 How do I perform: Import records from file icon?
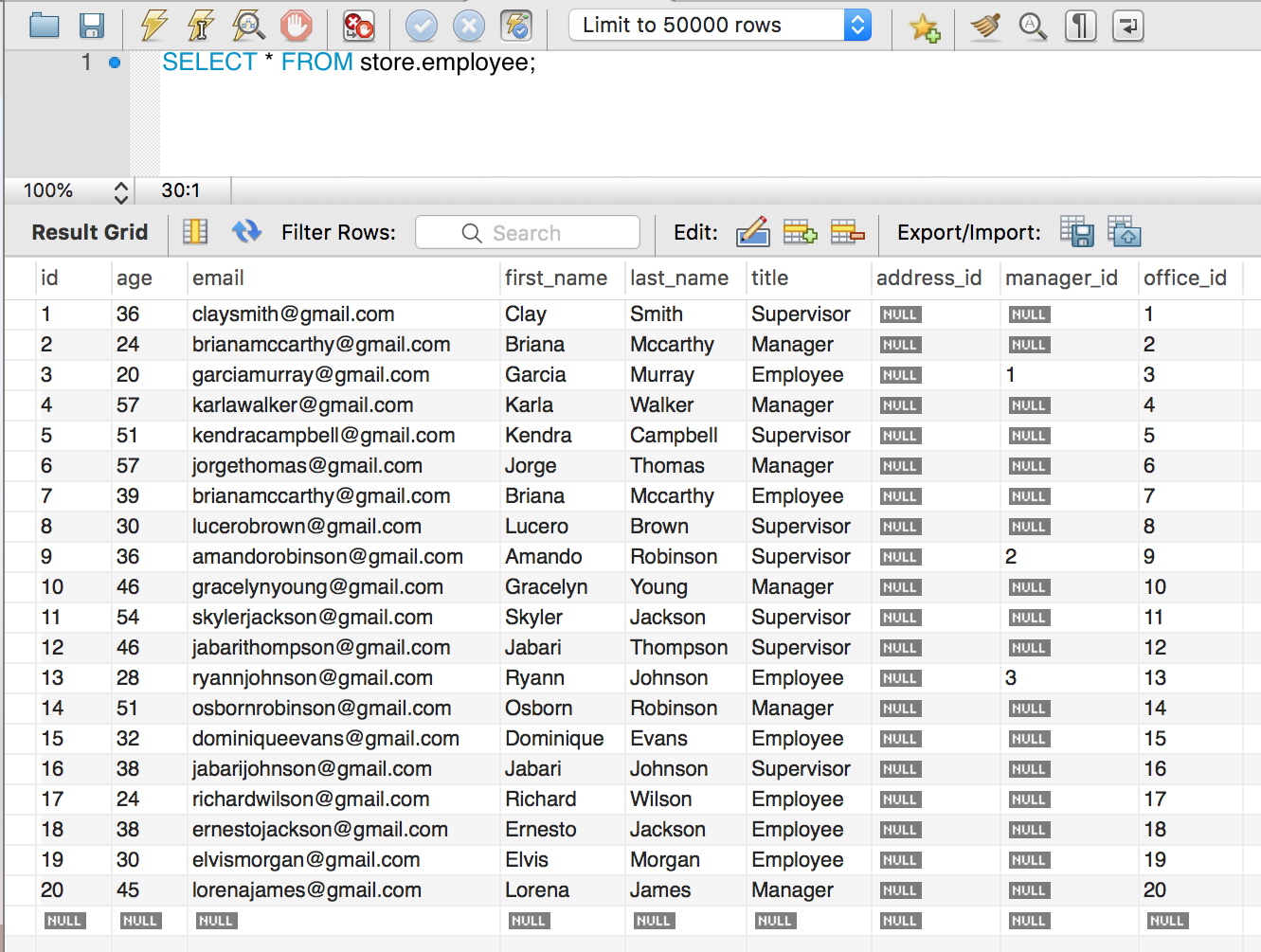click(1125, 232)
